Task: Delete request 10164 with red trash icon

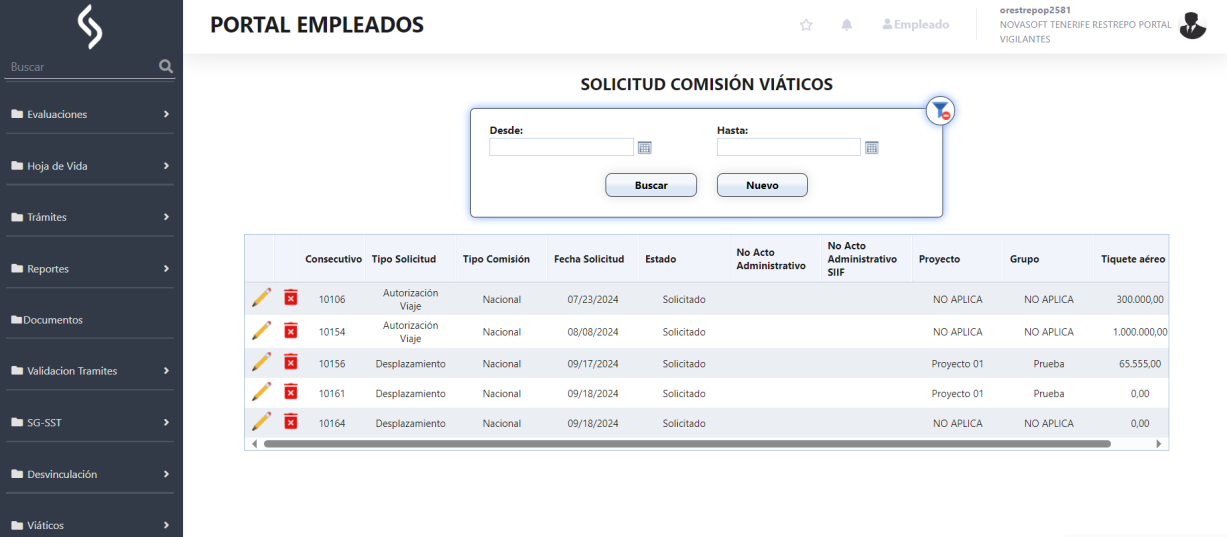Action: point(290,422)
